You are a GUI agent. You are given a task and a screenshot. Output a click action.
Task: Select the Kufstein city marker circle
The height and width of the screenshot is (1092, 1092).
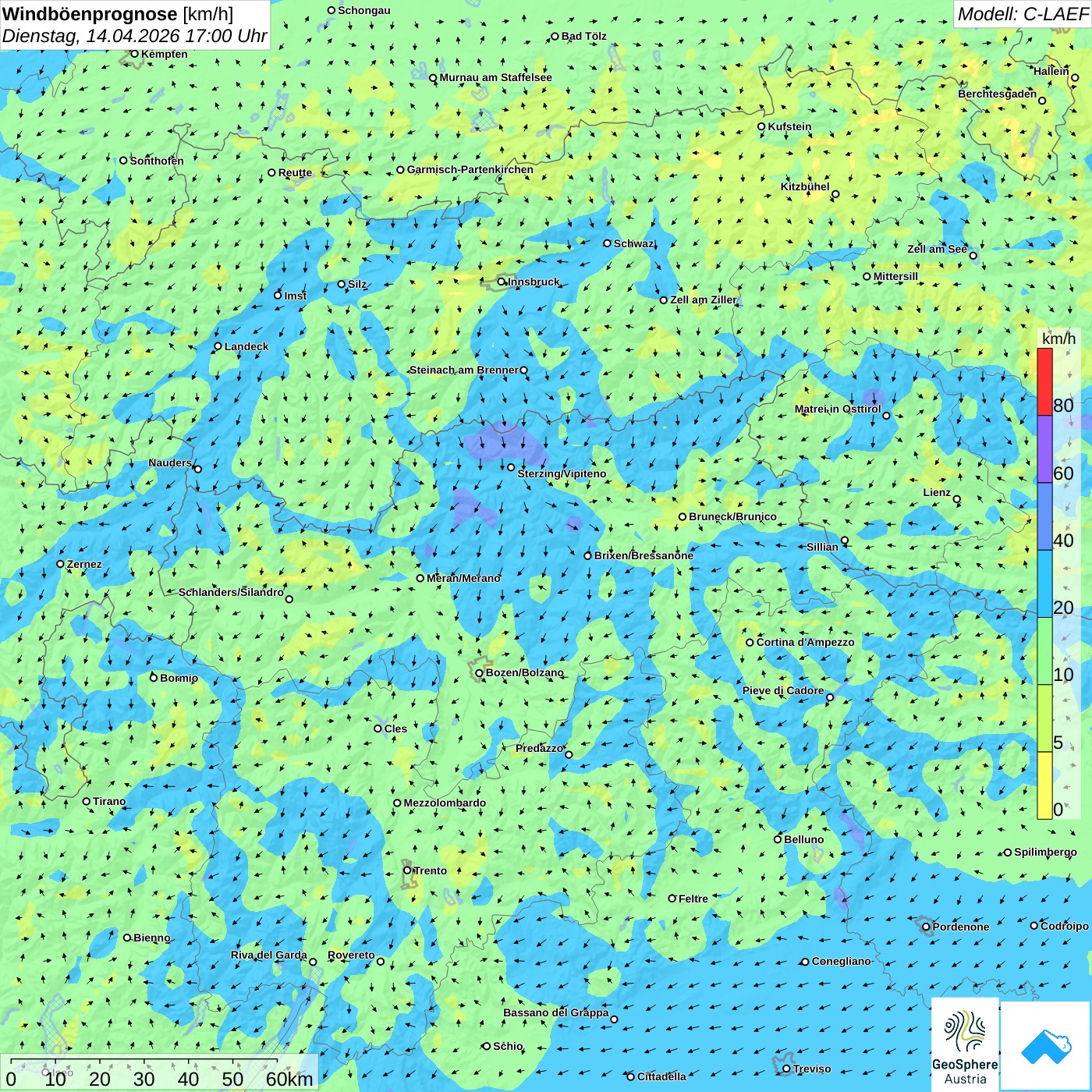coord(761,126)
